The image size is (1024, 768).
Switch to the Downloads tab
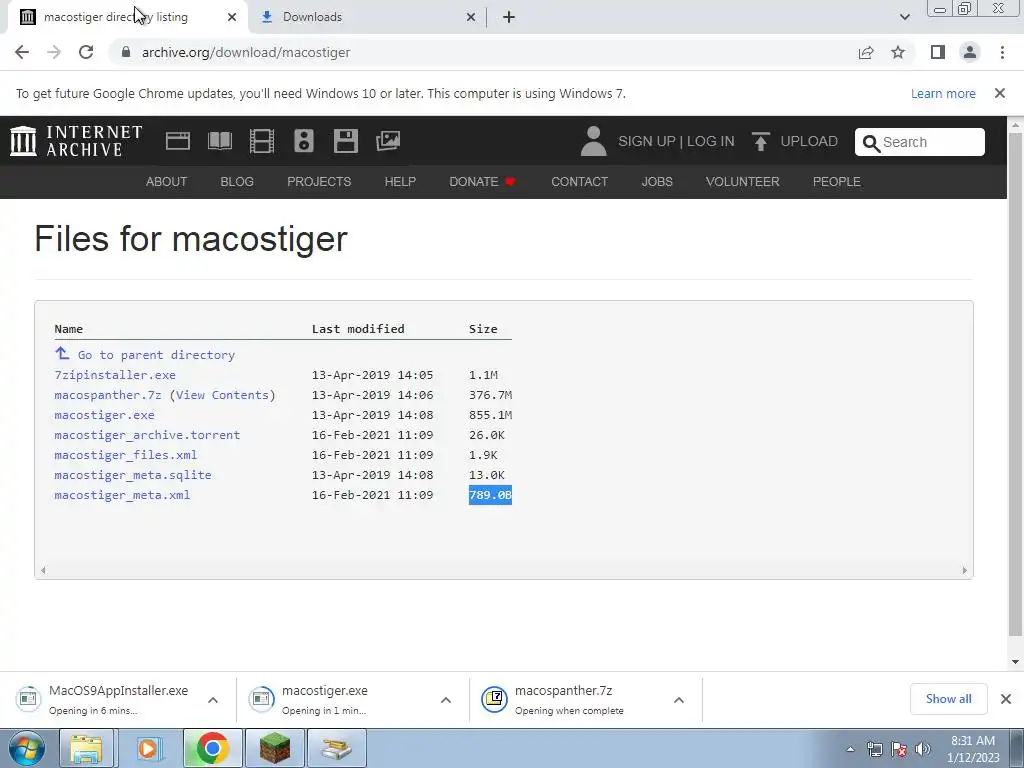click(368, 17)
